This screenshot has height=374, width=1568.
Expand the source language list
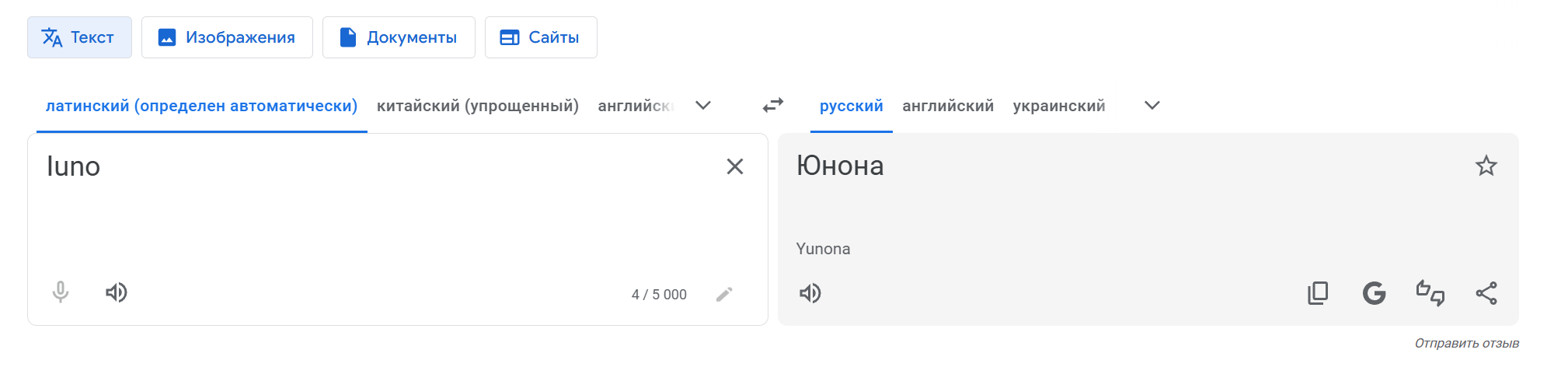(x=702, y=106)
